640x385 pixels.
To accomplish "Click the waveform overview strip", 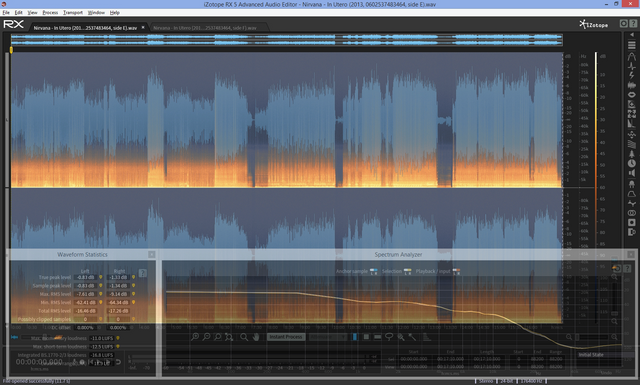I will [287, 40].
